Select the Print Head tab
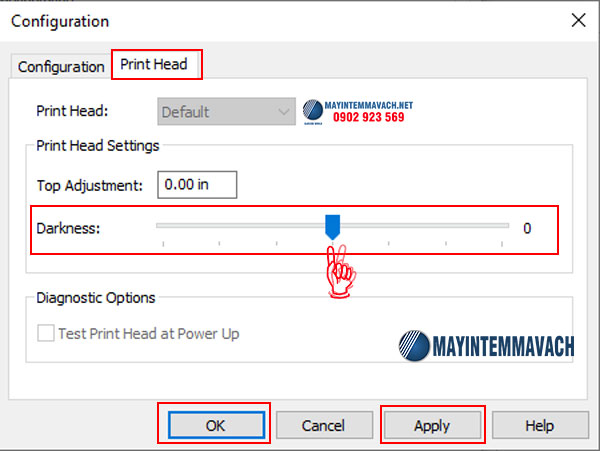 [156, 65]
